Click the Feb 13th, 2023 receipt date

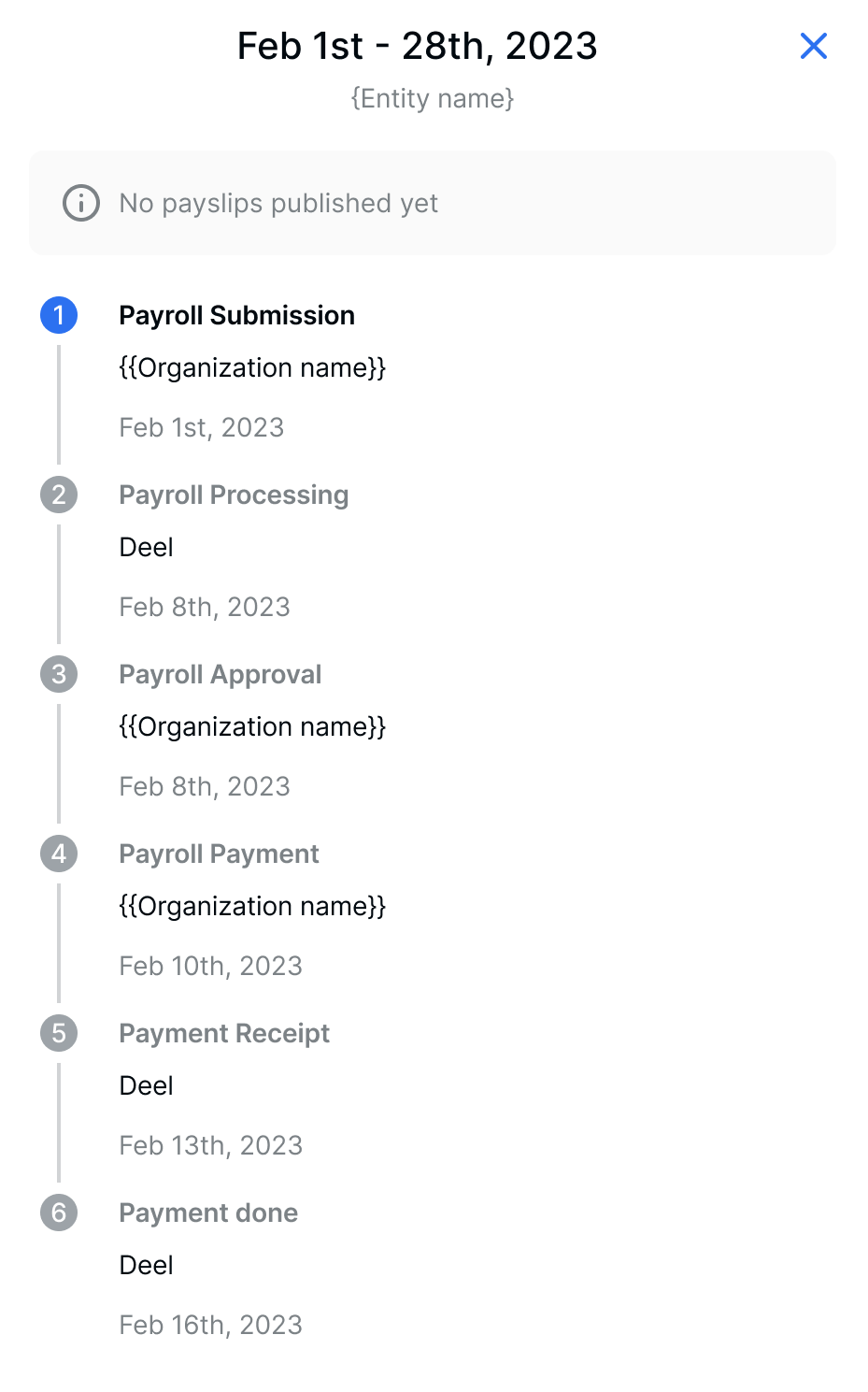point(210,1145)
